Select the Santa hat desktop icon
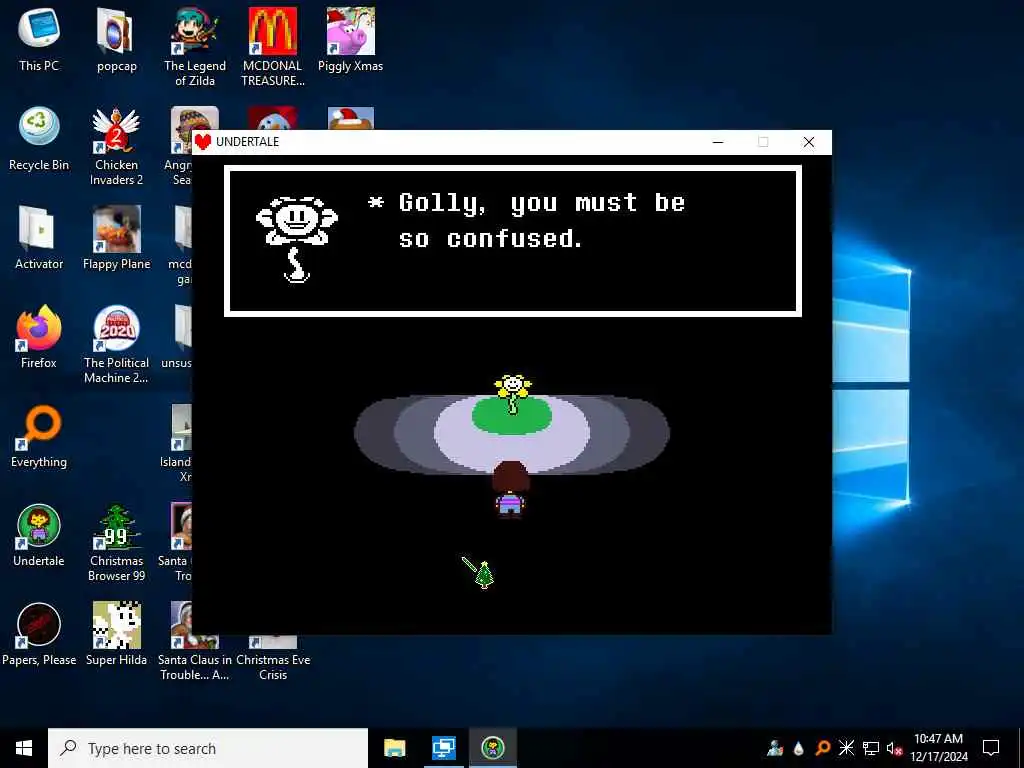 pos(351,118)
